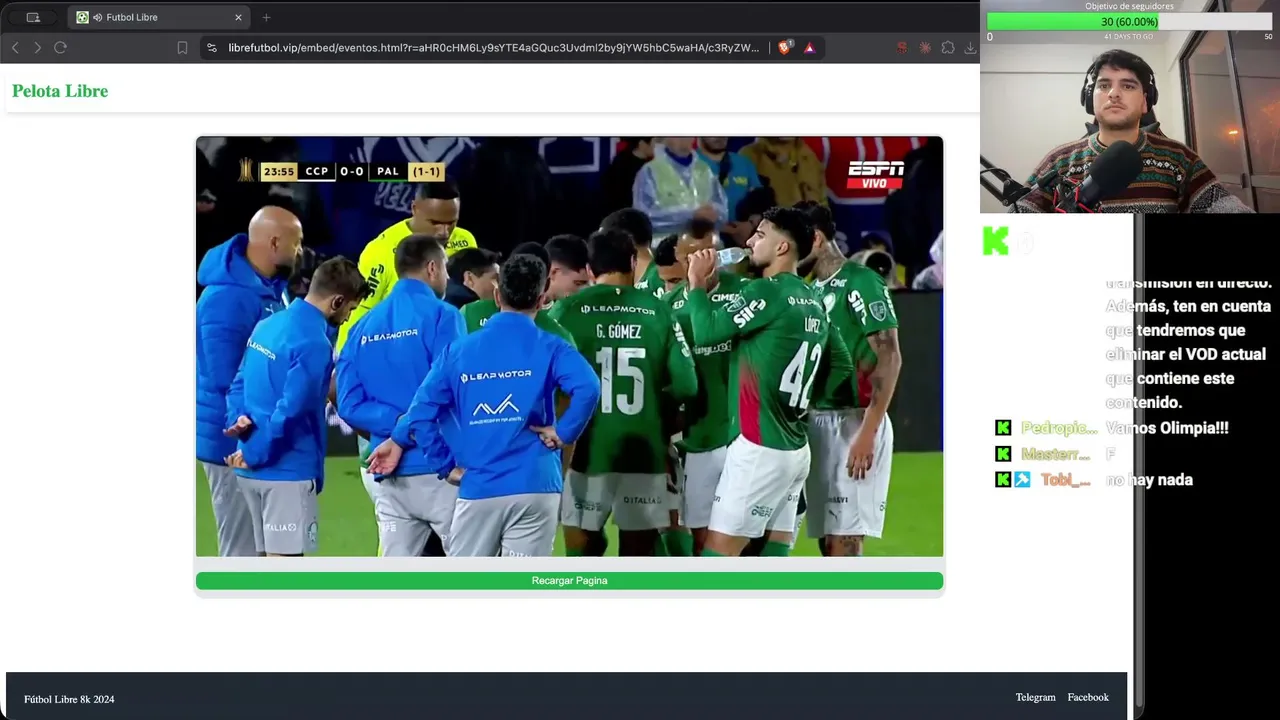The image size is (1280, 720).
Task: Click the Recargar Pagina button
Action: (x=569, y=581)
